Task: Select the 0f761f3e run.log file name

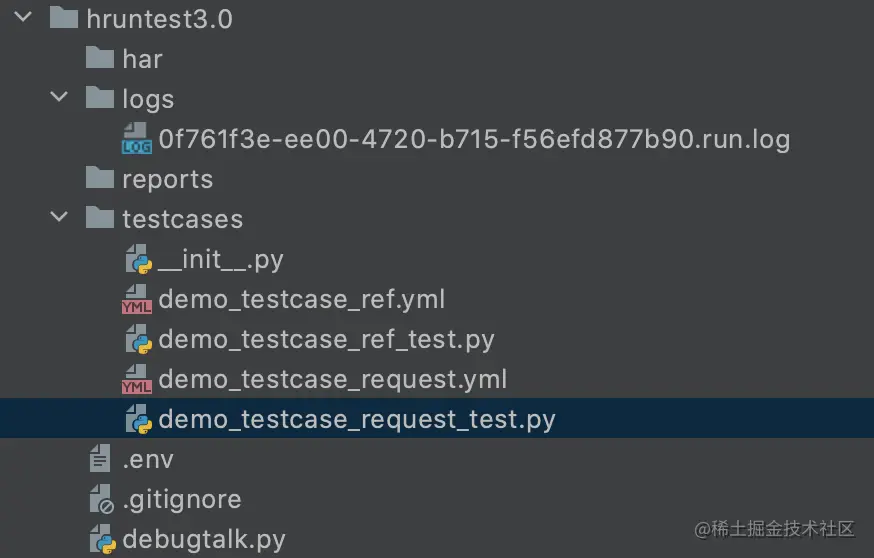Action: [x=474, y=139]
